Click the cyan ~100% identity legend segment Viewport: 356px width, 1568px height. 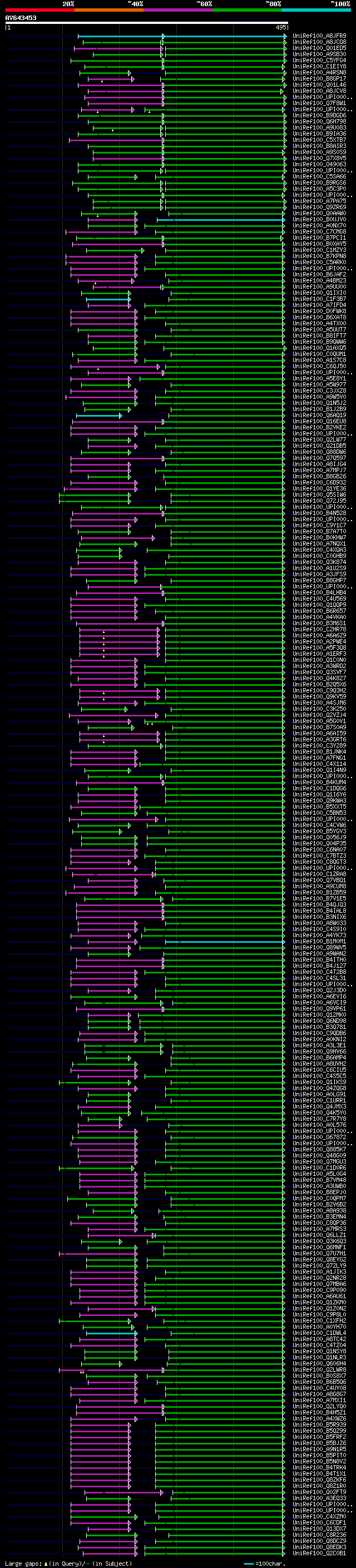tap(316, 10)
